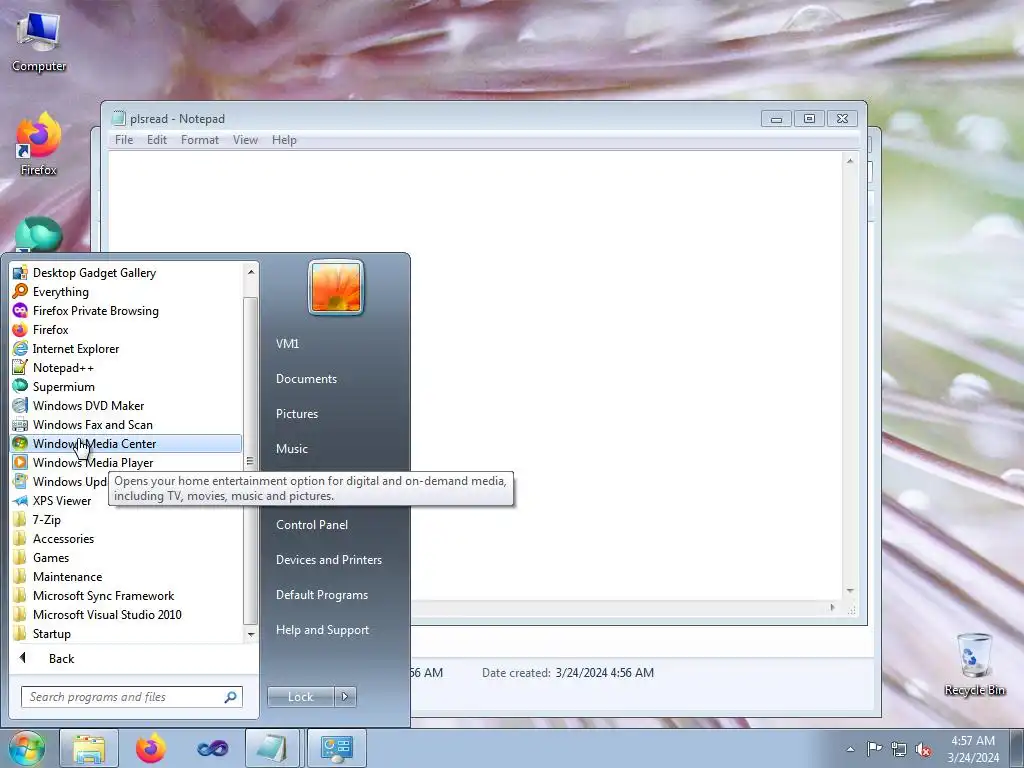Open Firefox from the taskbar
Viewport: 1024px width, 768px height.
pos(150,748)
